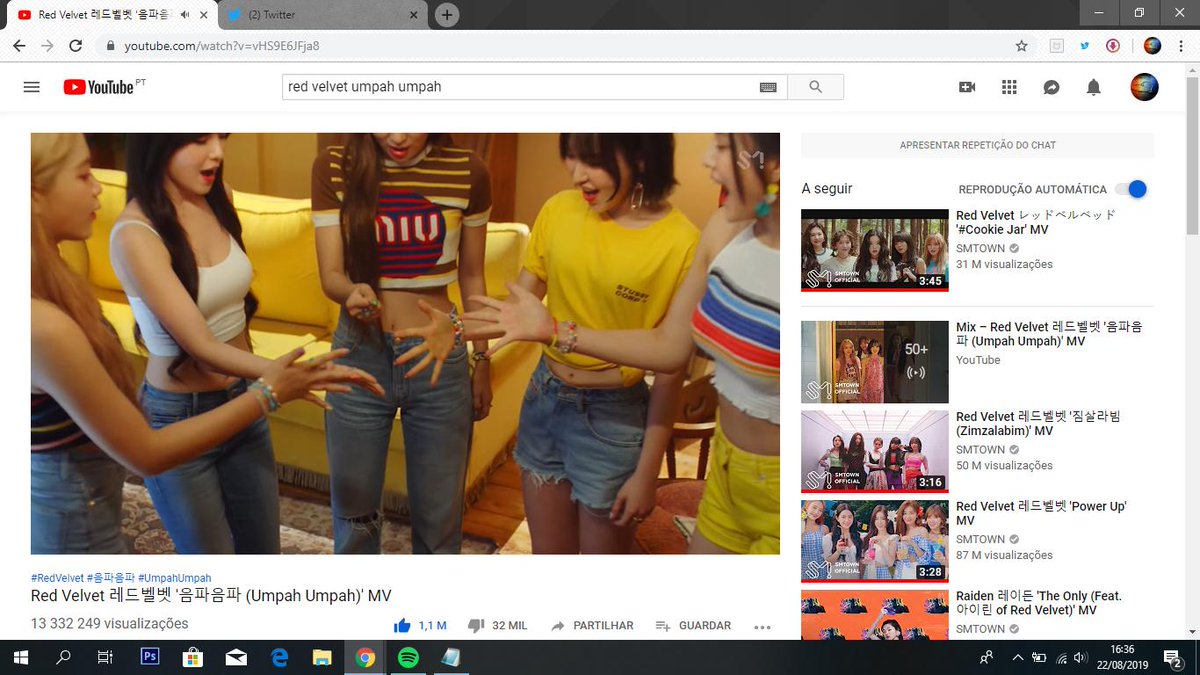
Task: Open Edge browser from taskbar
Action: pyautogui.click(x=279, y=658)
